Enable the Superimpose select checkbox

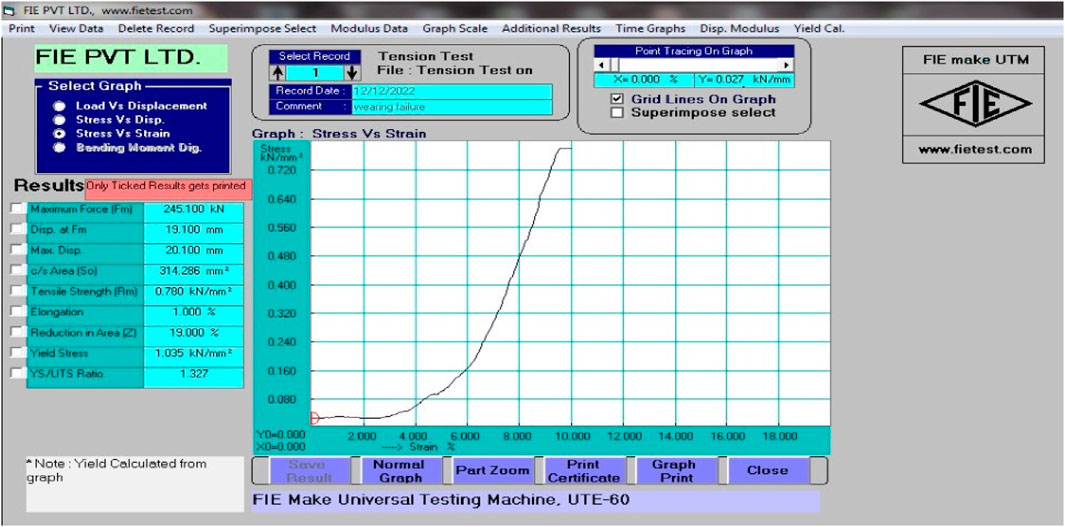click(617, 113)
